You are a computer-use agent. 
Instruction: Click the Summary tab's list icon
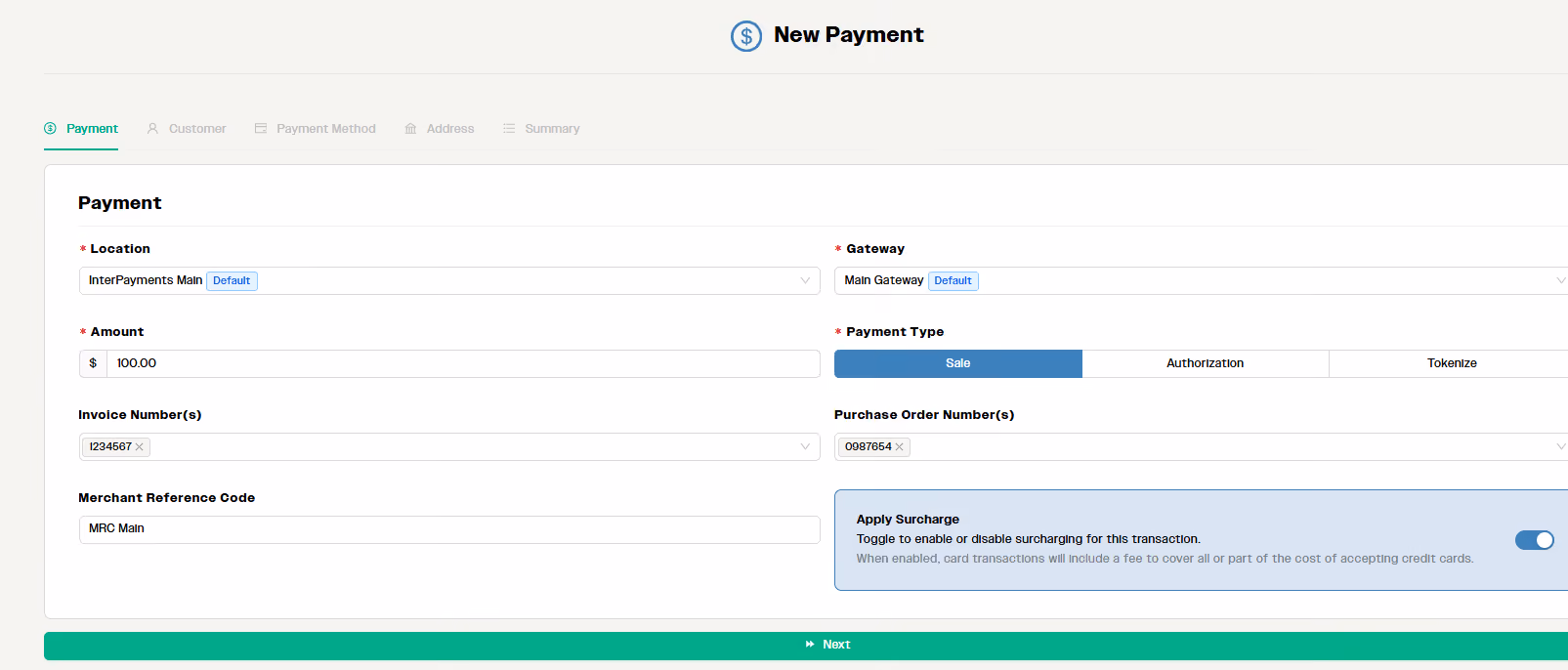coord(509,128)
